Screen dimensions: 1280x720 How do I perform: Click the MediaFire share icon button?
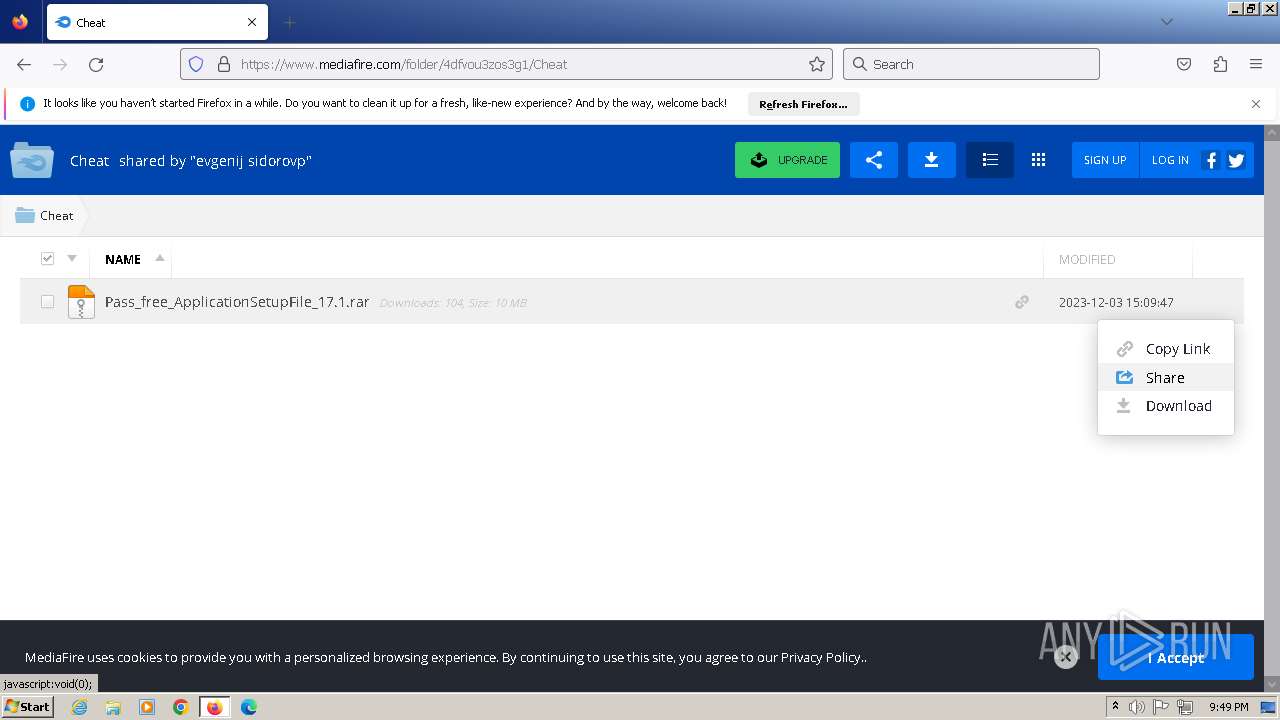(x=874, y=160)
